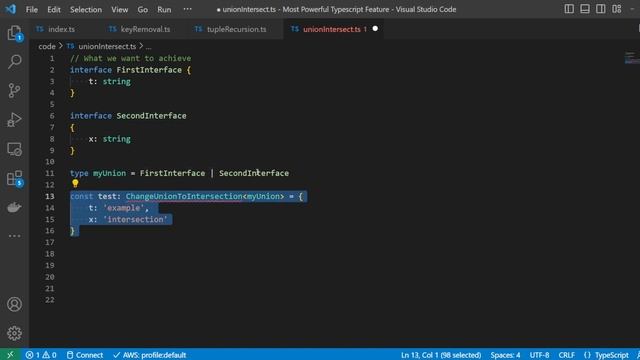Switch to the keyRemoval.ts tab

tap(145, 29)
